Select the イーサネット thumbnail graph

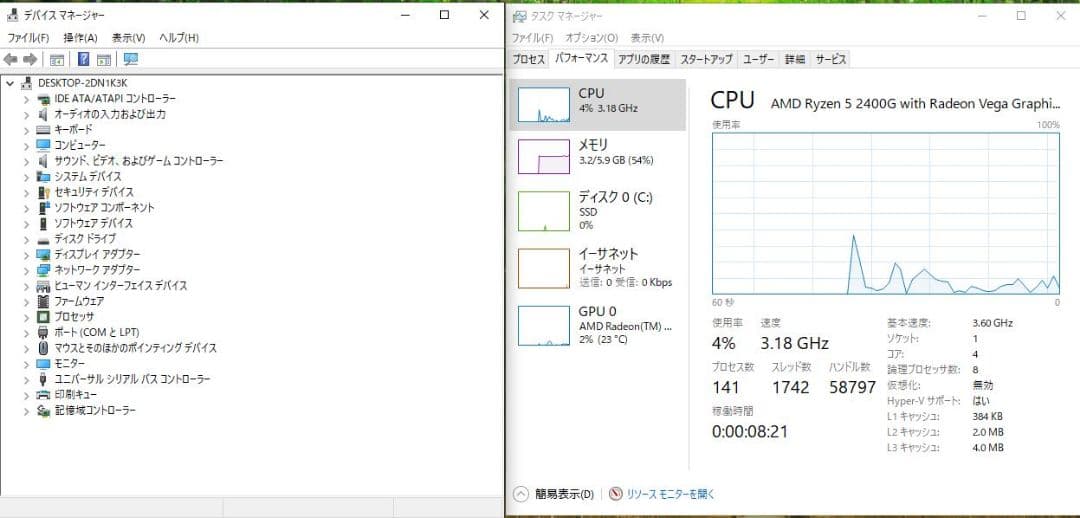point(544,268)
